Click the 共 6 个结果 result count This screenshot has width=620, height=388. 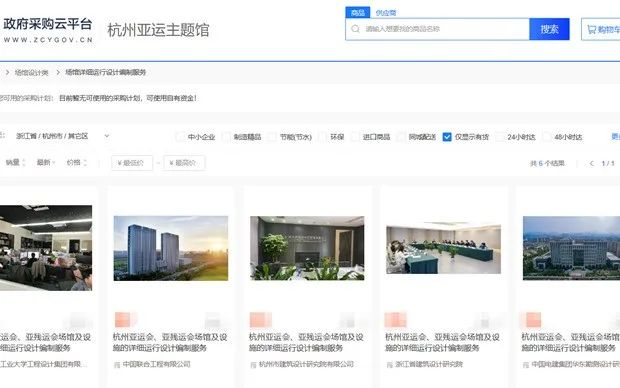point(547,163)
